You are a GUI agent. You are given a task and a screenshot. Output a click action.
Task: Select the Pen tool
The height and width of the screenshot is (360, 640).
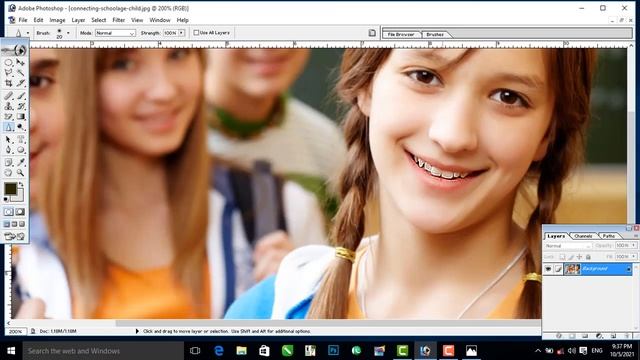tap(9, 150)
